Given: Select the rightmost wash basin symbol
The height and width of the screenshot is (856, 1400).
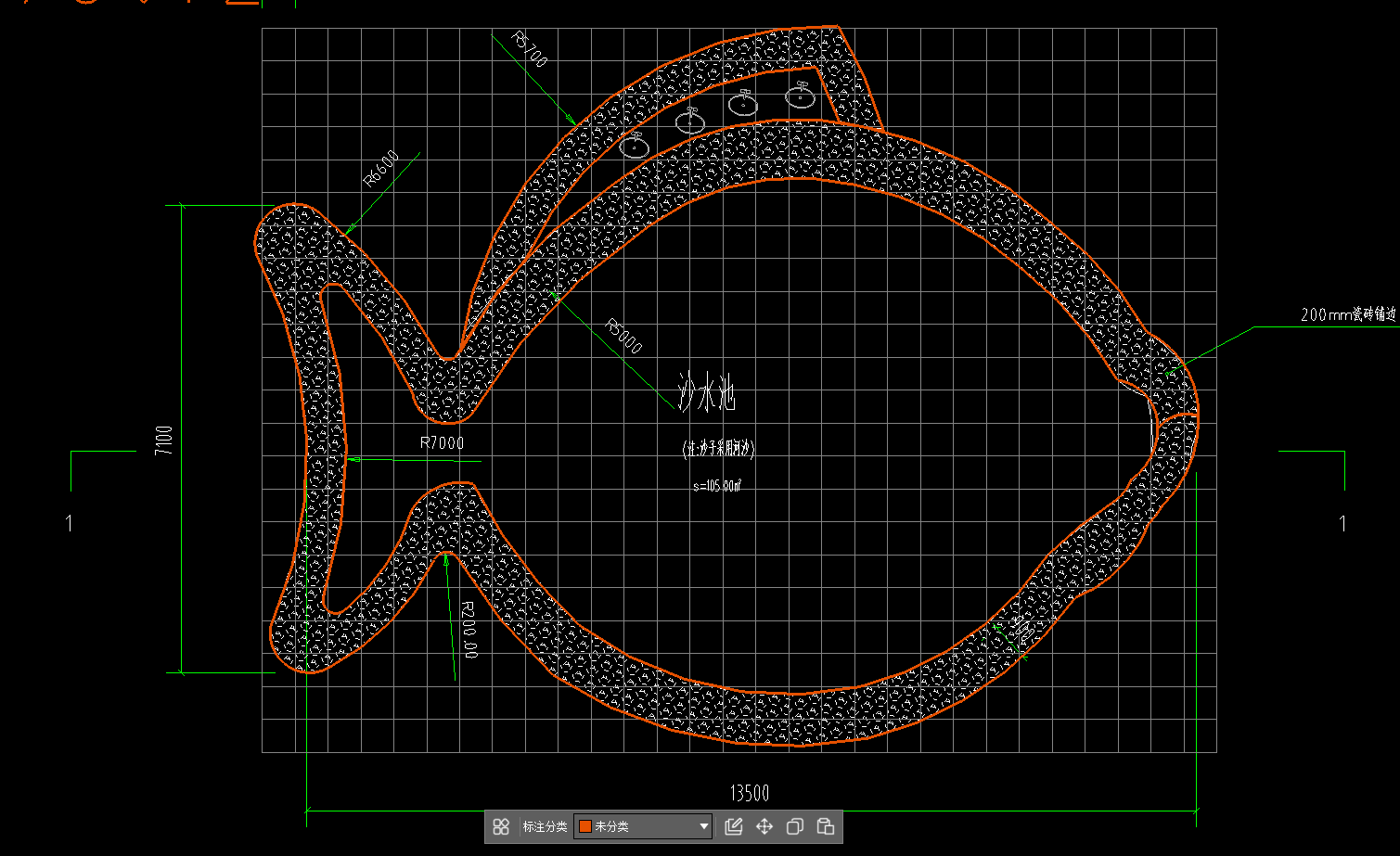Looking at the screenshot, I should tap(800, 95).
